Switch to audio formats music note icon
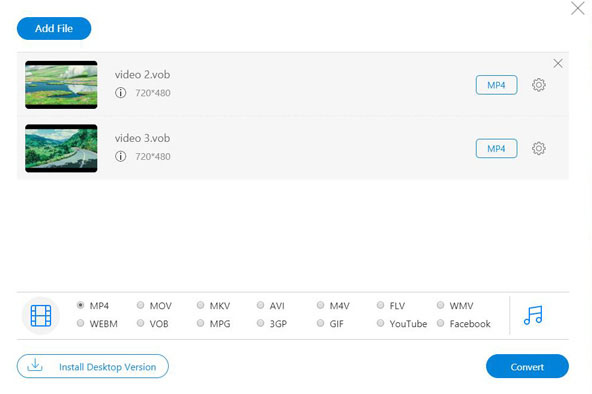Viewport: 592px width, 394px height. [533, 315]
